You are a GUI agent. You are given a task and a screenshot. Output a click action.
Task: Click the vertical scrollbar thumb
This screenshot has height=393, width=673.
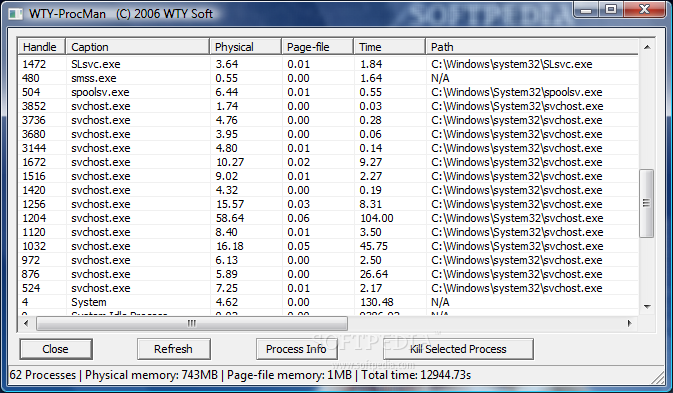point(646,203)
